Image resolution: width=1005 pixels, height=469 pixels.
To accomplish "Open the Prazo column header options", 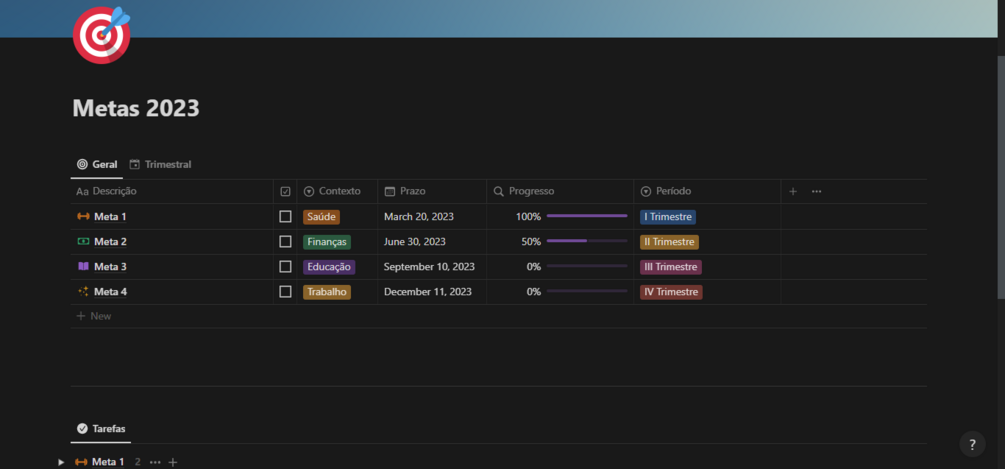I will click(x=432, y=192).
